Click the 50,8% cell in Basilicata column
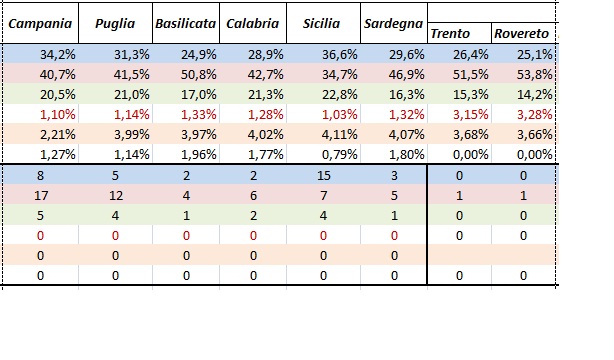Image resolution: width=614 pixels, height=360 pixels. point(186,74)
